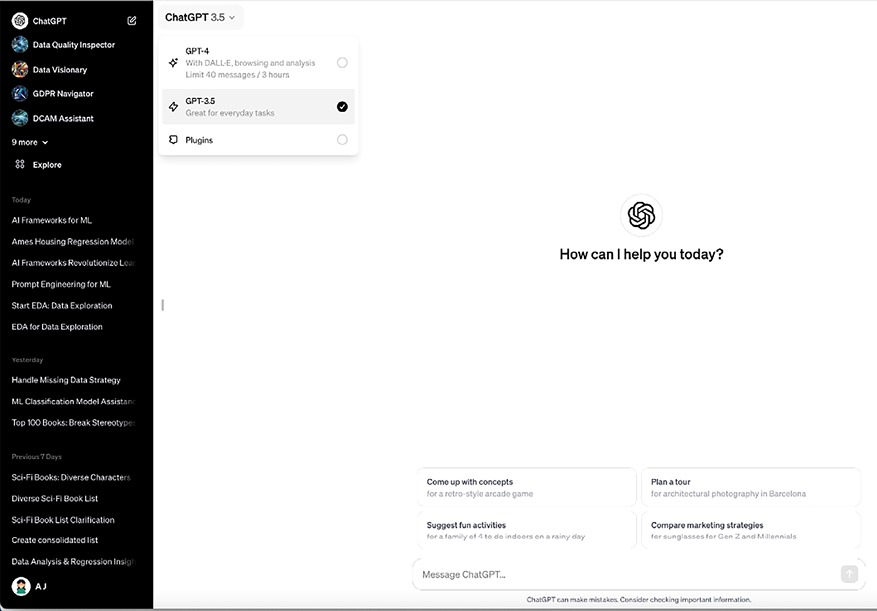Click the sidebar collapse handle
877x611 pixels.
(x=163, y=305)
